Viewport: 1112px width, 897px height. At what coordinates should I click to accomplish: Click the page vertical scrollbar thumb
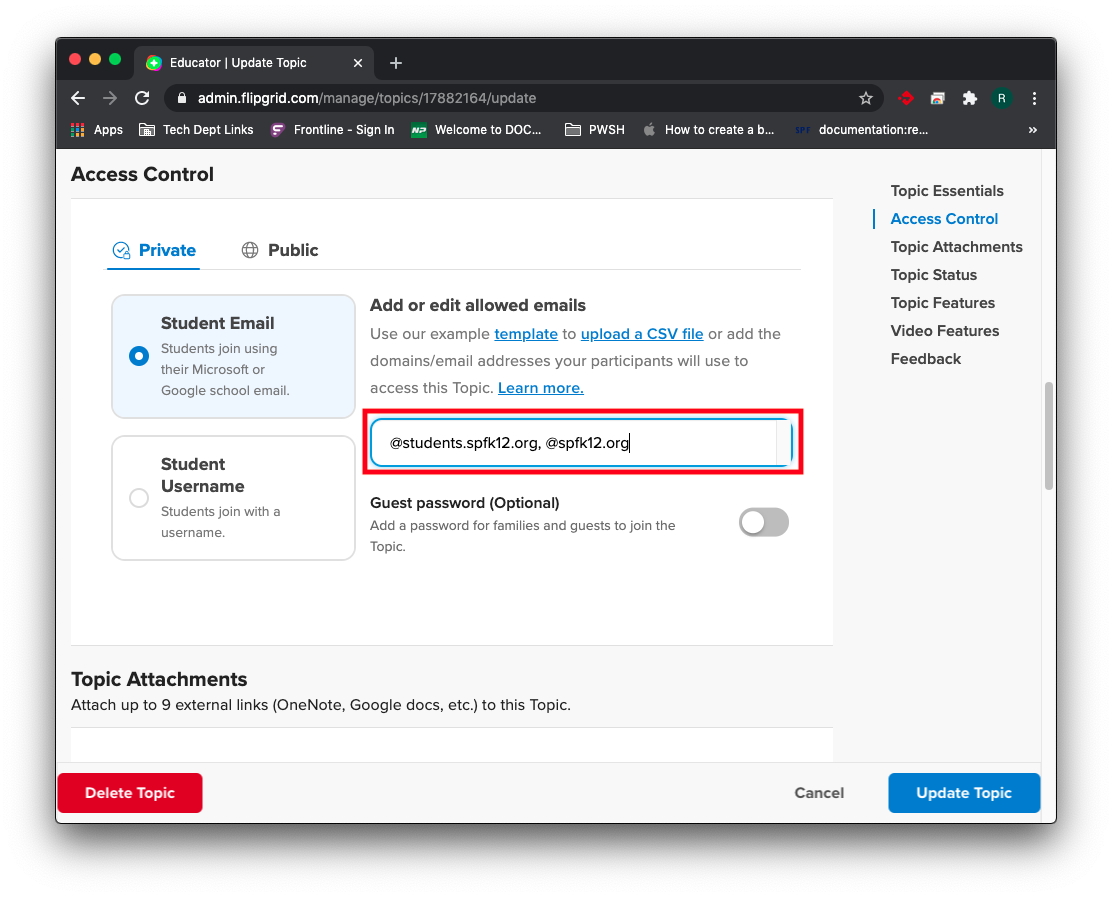[1048, 435]
